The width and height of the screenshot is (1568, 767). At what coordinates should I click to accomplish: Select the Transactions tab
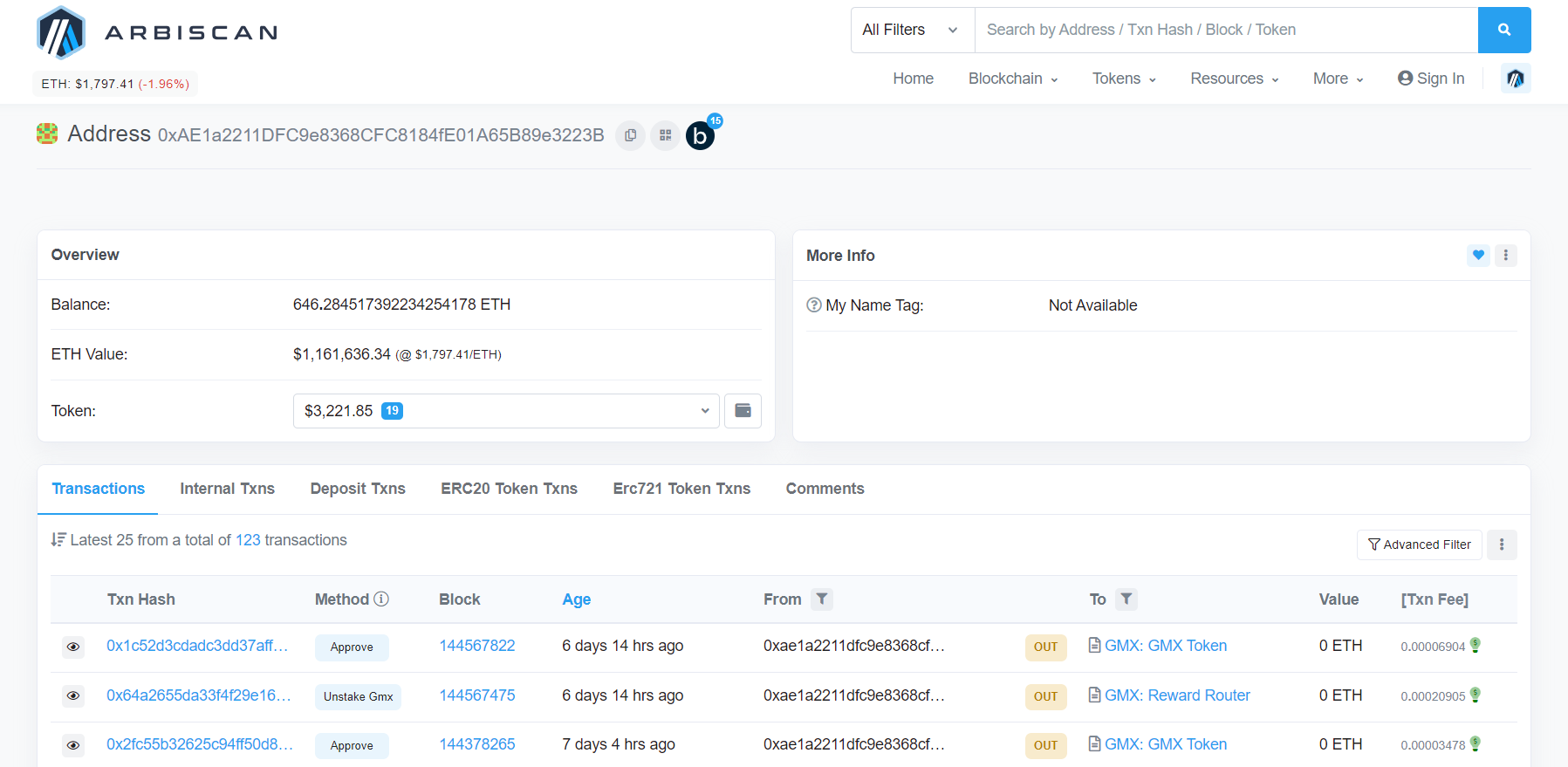[98, 489]
